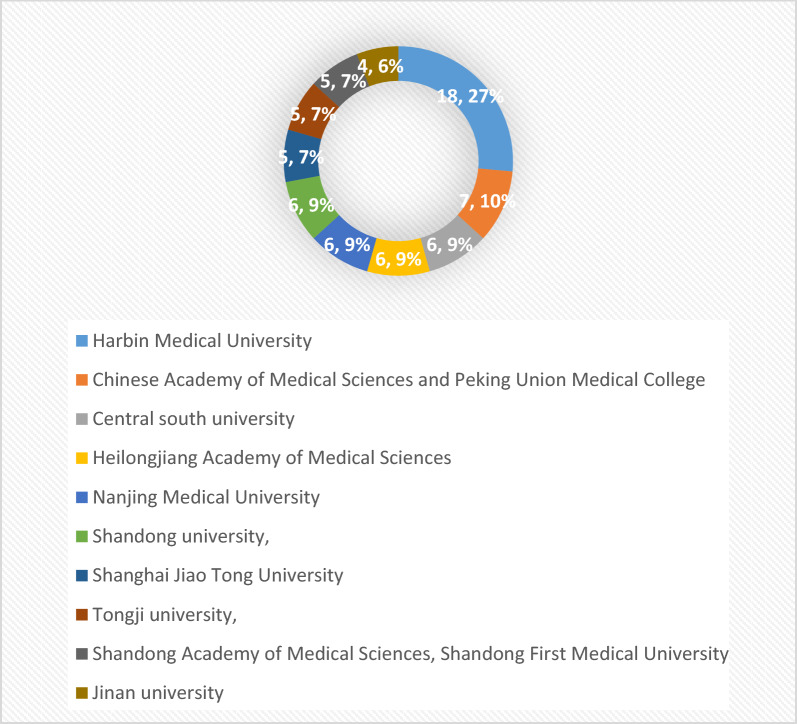Viewport: 797px width, 724px height.
Task: Select the green Shandong university legend swatch
Action: coord(82,536)
